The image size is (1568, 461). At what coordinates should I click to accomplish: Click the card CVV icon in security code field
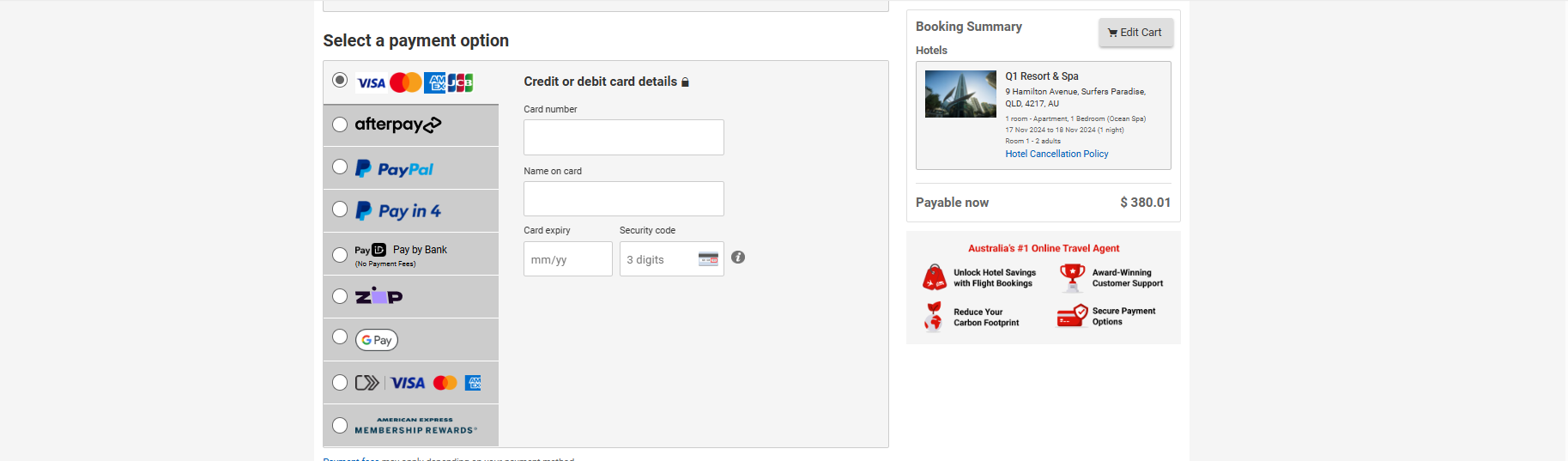[708, 259]
